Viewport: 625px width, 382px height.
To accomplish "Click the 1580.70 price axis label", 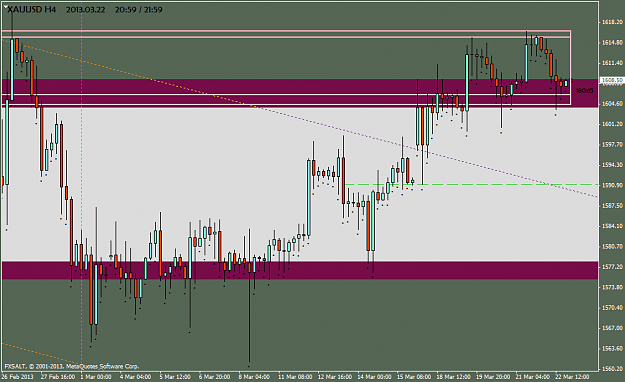I will 612,246.
